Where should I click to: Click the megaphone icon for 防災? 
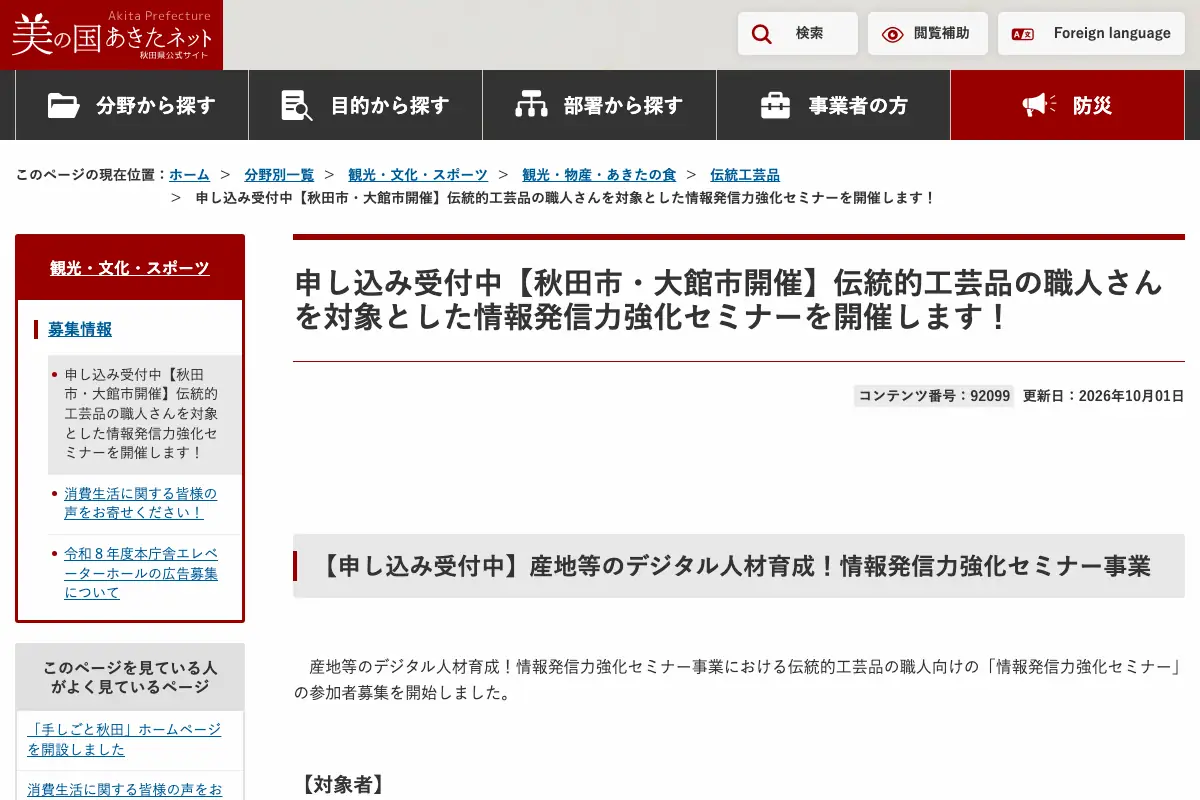[1039, 105]
